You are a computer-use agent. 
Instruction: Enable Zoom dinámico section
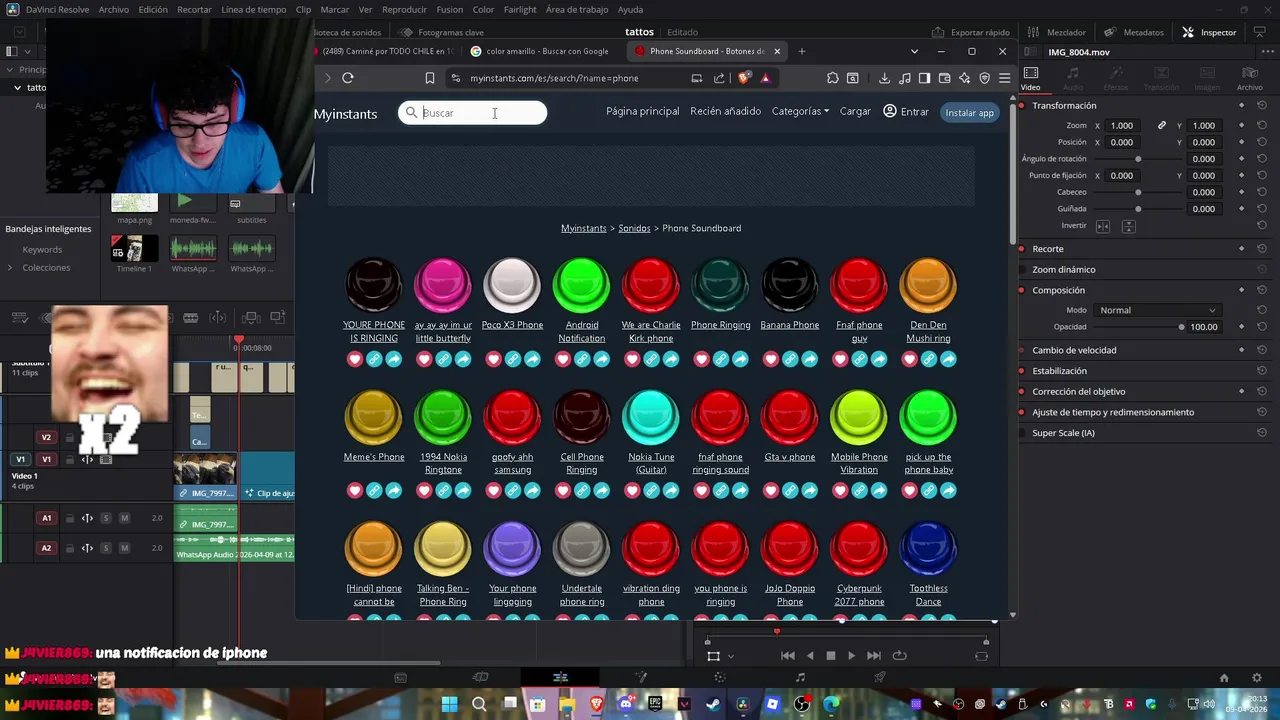pyautogui.click(x=1022, y=270)
